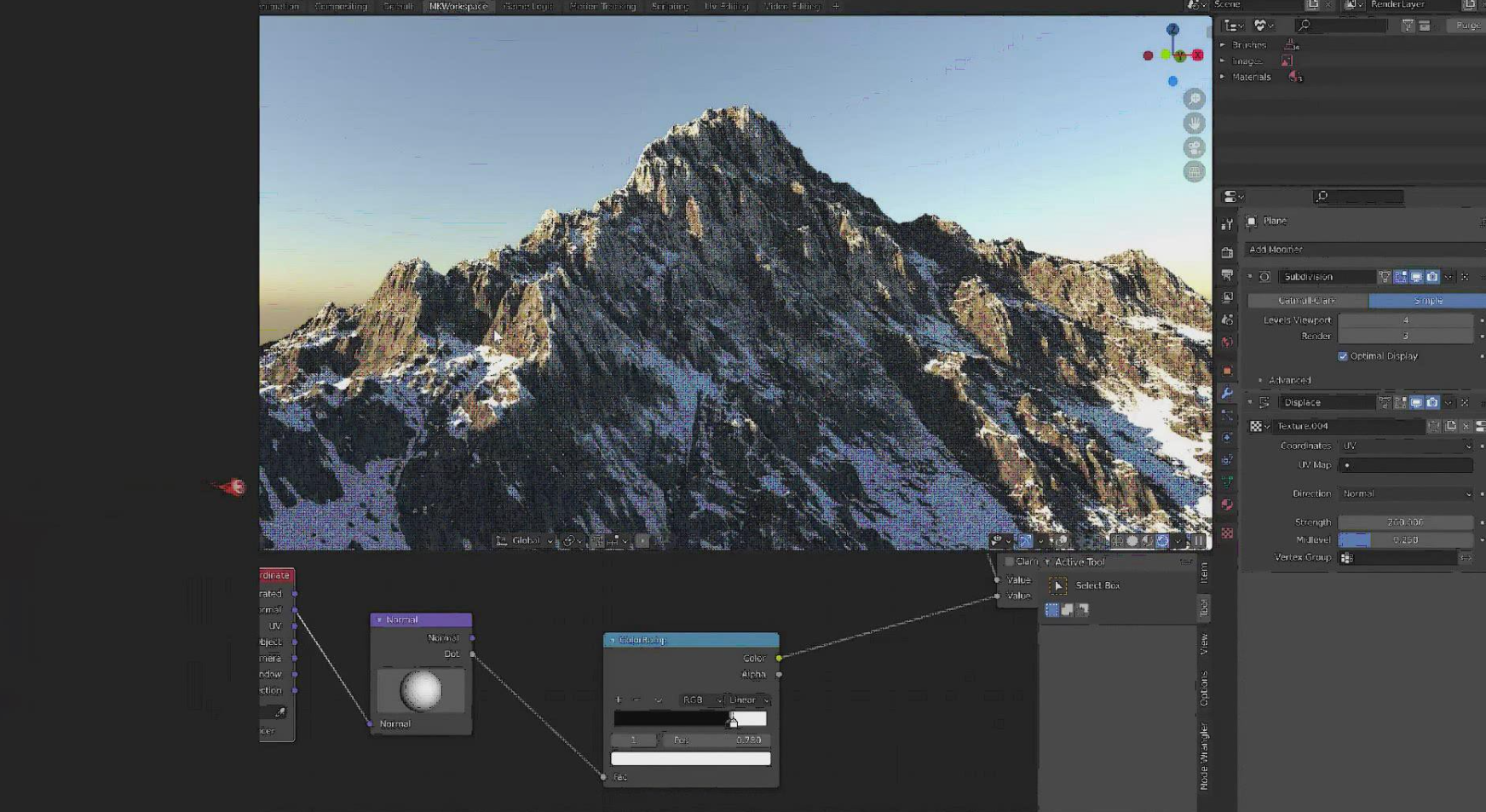Toggle Clamp checkbox on the math node
Image resolution: width=1486 pixels, height=812 pixels.
pos(1009,561)
